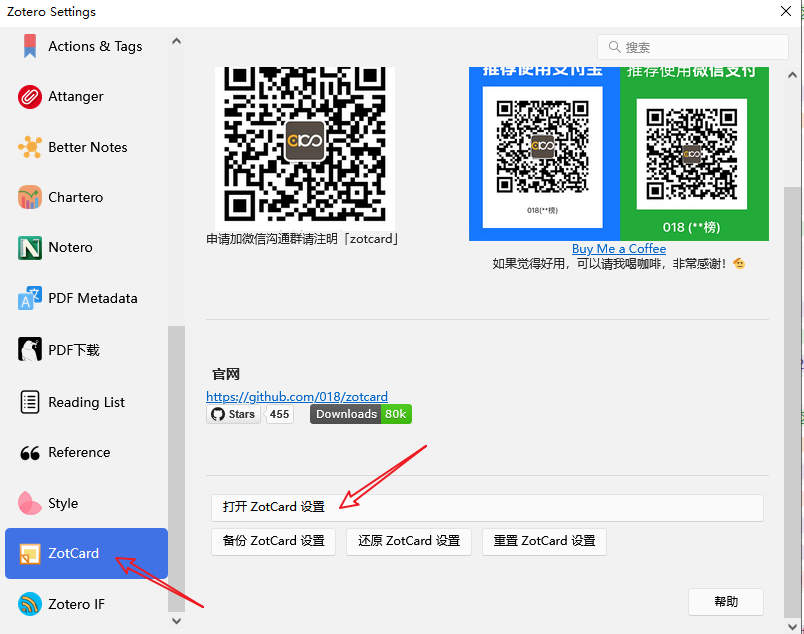804x634 pixels.
Task: Go to the Notero settings pane
Action: (86, 248)
